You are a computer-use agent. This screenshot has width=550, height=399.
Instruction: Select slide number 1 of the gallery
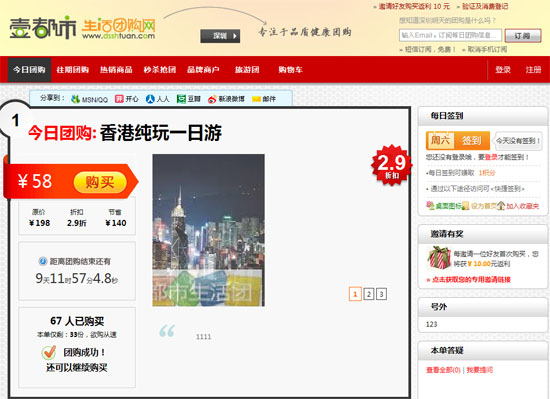pyautogui.click(x=355, y=294)
